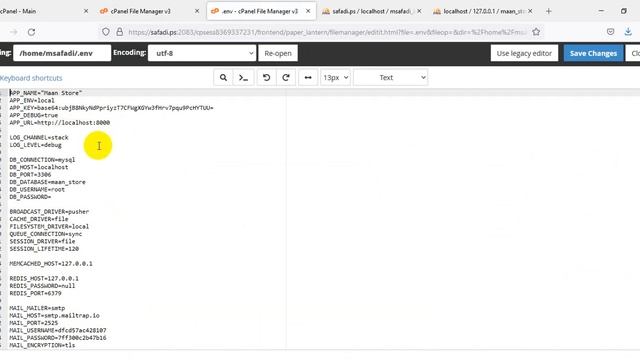Switch to the localhost / 127.0.0.1 tab
The image size is (640, 360).
click(x=483, y=11)
